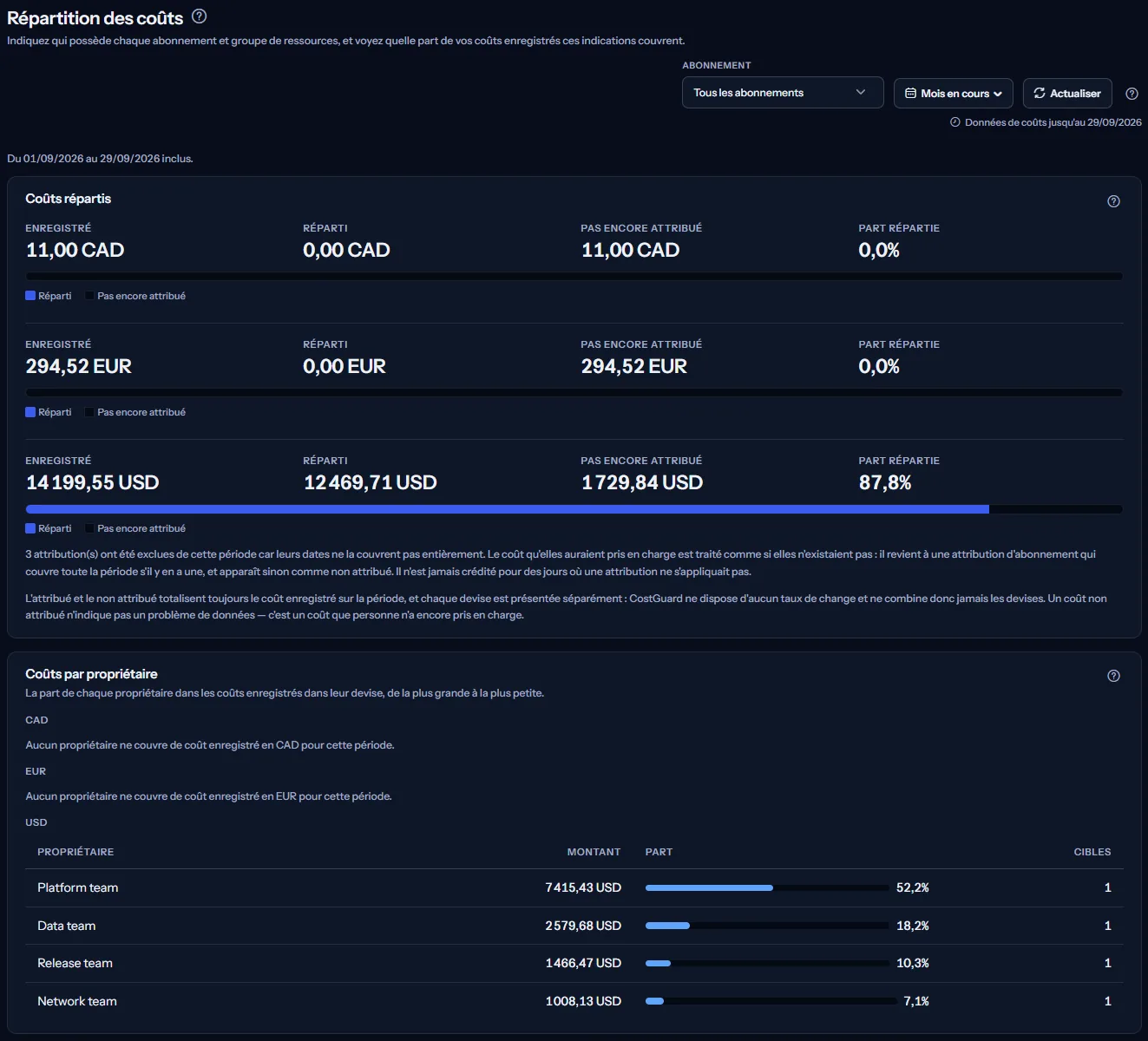The width and height of the screenshot is (1148, 1041).
Task: Click help icon beside Répartition des coûts title
Action: tap(199, 16)
